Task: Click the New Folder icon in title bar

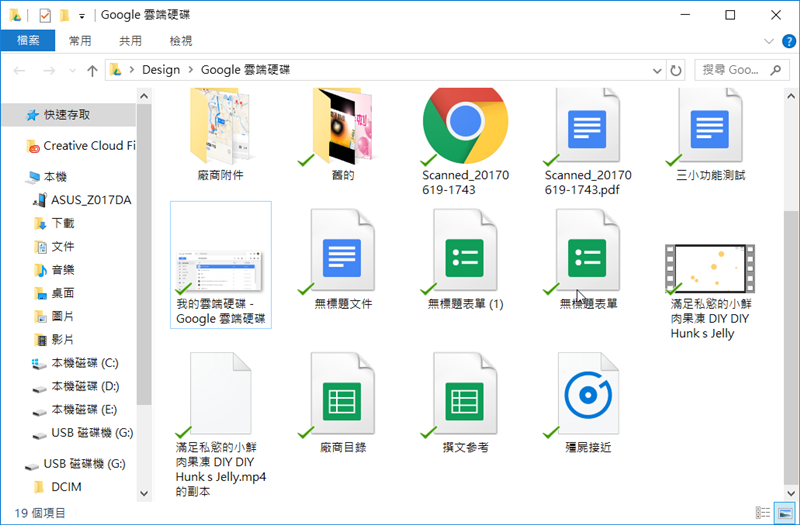Action: coord(64,16)
